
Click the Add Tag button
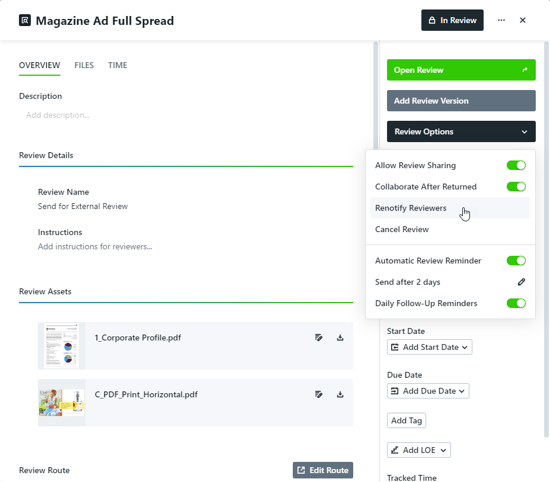click(406, 420)
